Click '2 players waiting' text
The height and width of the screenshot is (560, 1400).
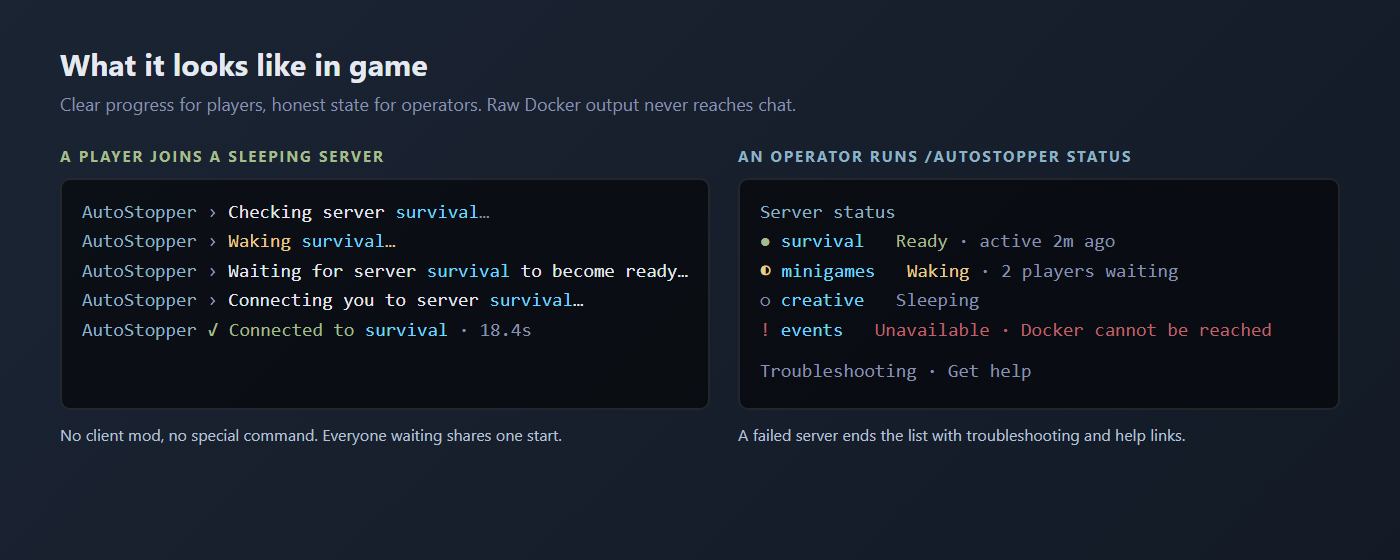tap(1089, 271)
